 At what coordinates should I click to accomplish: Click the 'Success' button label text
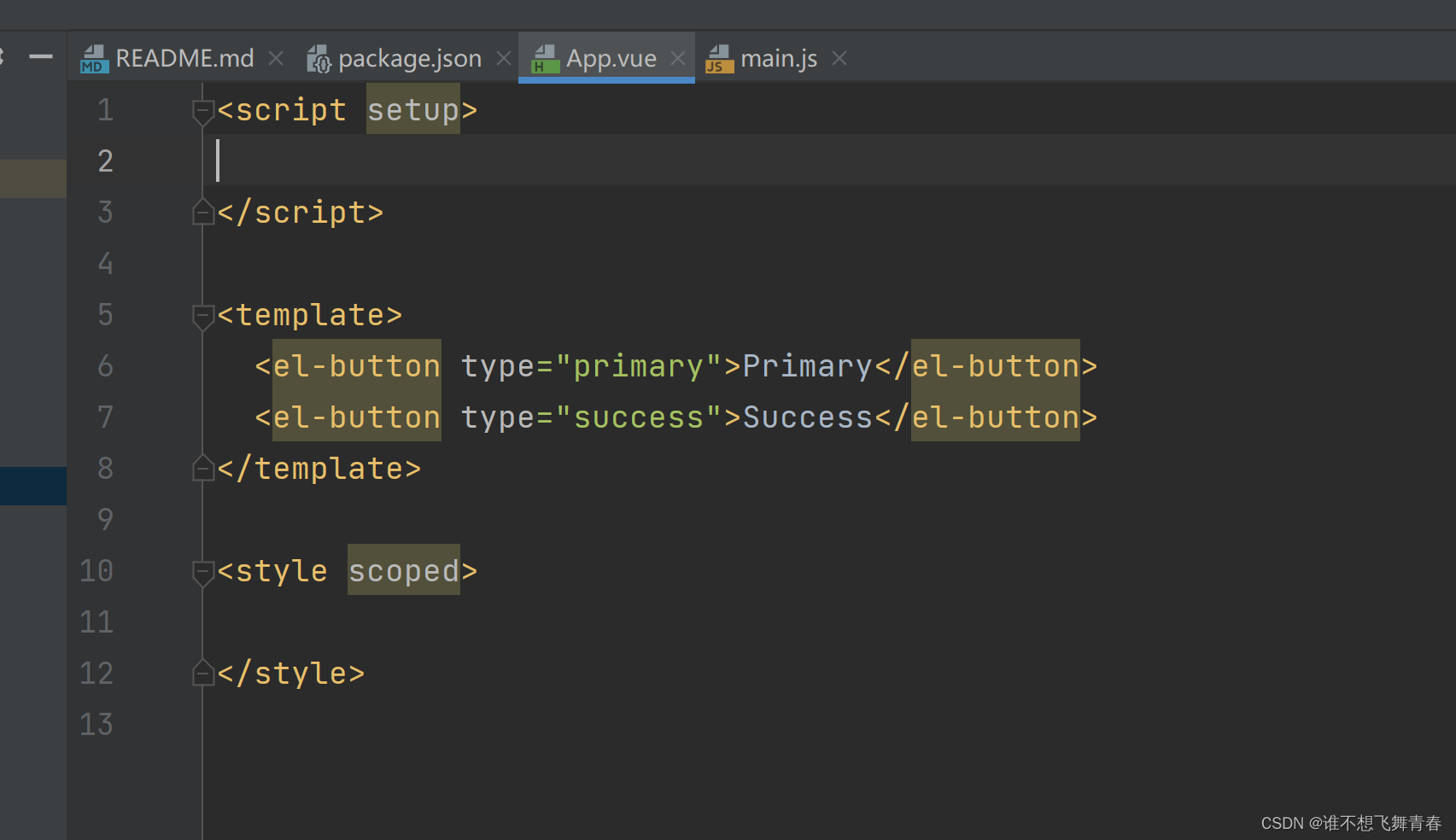808,417
